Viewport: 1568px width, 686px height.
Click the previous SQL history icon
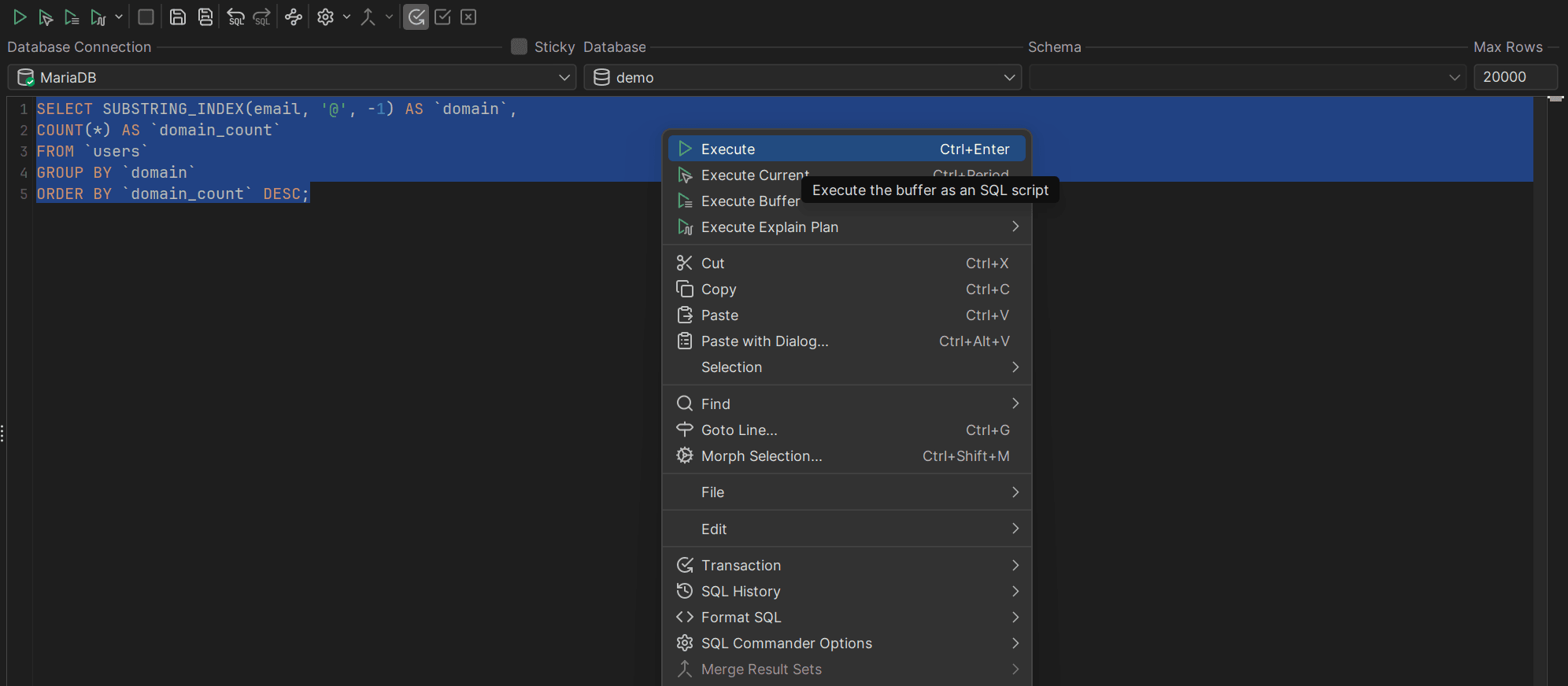[x=235, y=17]
